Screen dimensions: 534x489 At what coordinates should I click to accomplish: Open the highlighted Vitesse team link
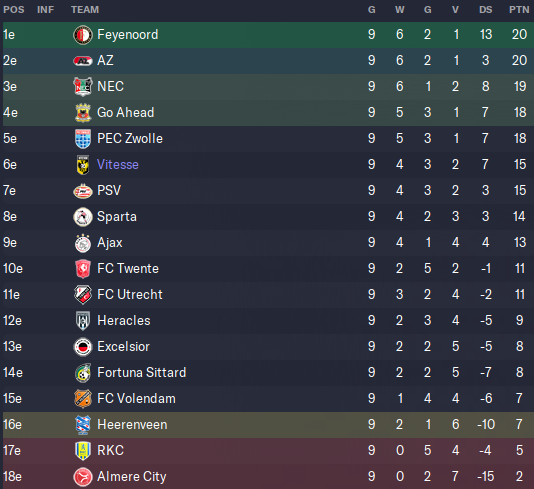point(118,164)
